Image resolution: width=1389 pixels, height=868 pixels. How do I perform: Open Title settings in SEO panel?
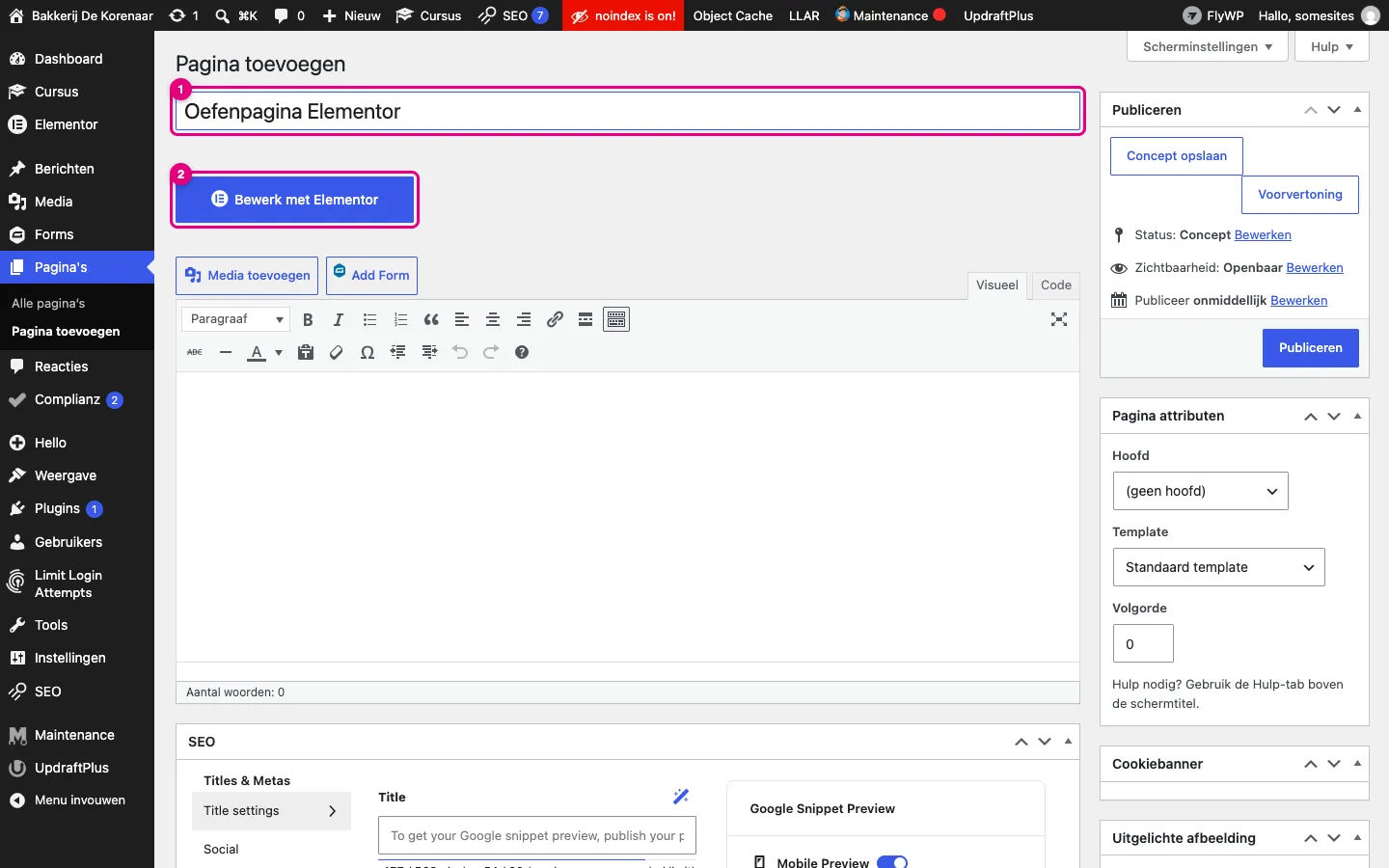[x=271, y=811]
